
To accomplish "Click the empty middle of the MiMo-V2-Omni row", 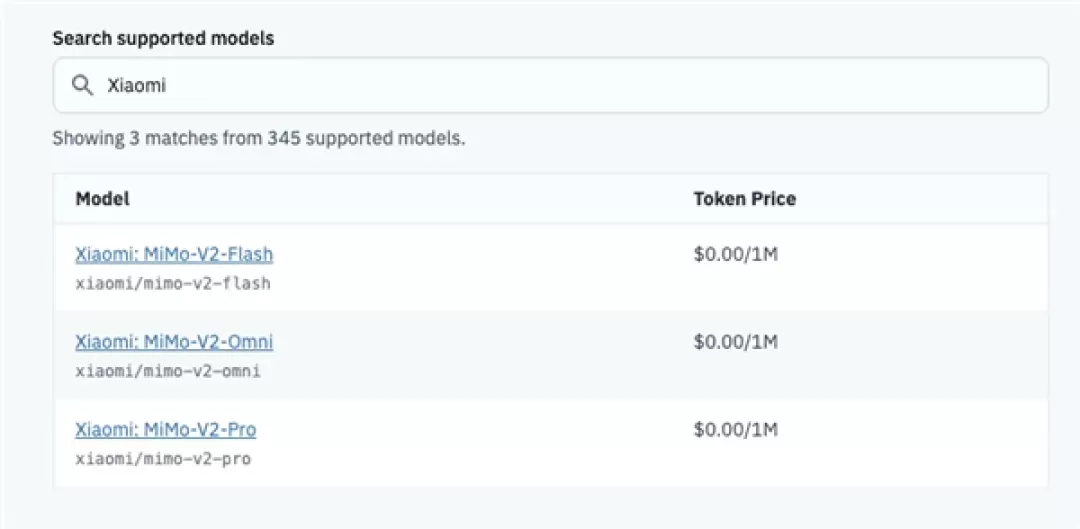I will pyautogui.click(x=482, y=355).
